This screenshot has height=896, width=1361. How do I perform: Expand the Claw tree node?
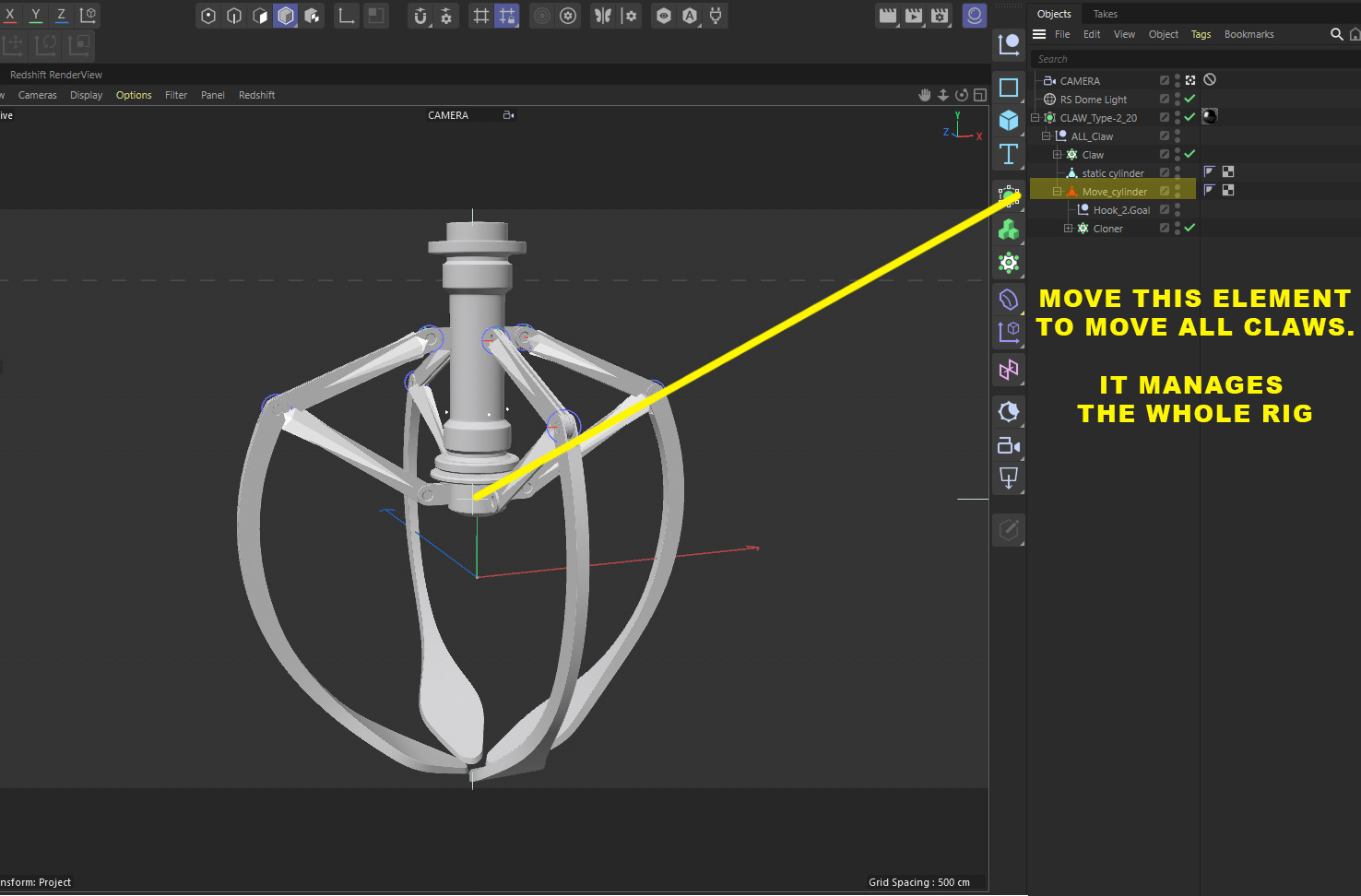(x=1058, y=154)
